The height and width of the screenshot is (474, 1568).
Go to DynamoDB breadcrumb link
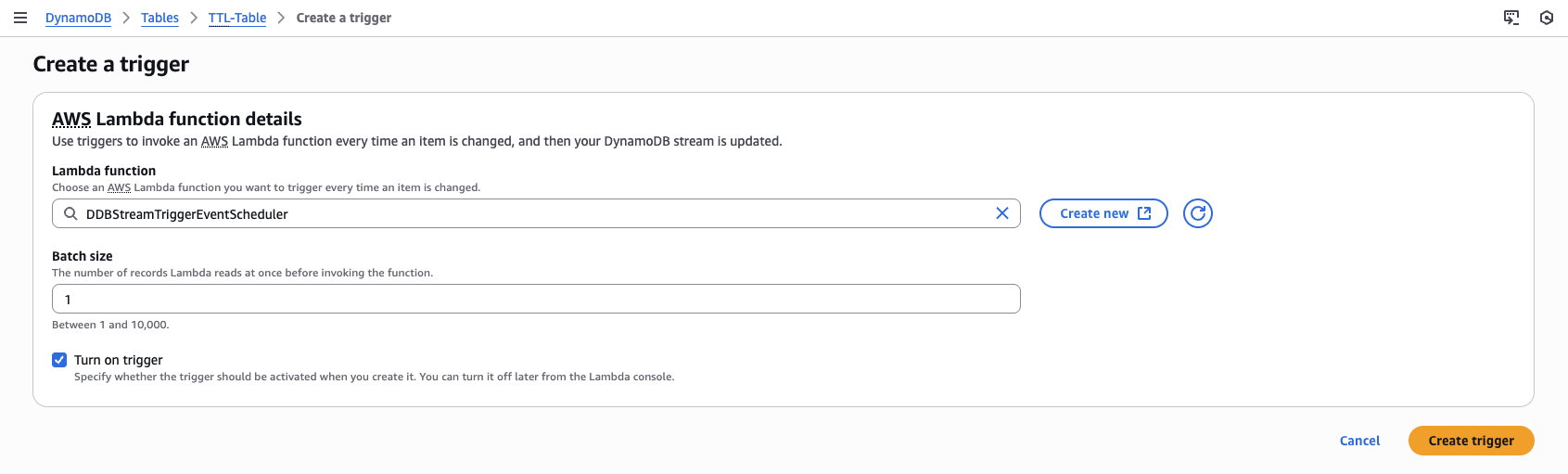click(x=78, y=18)
